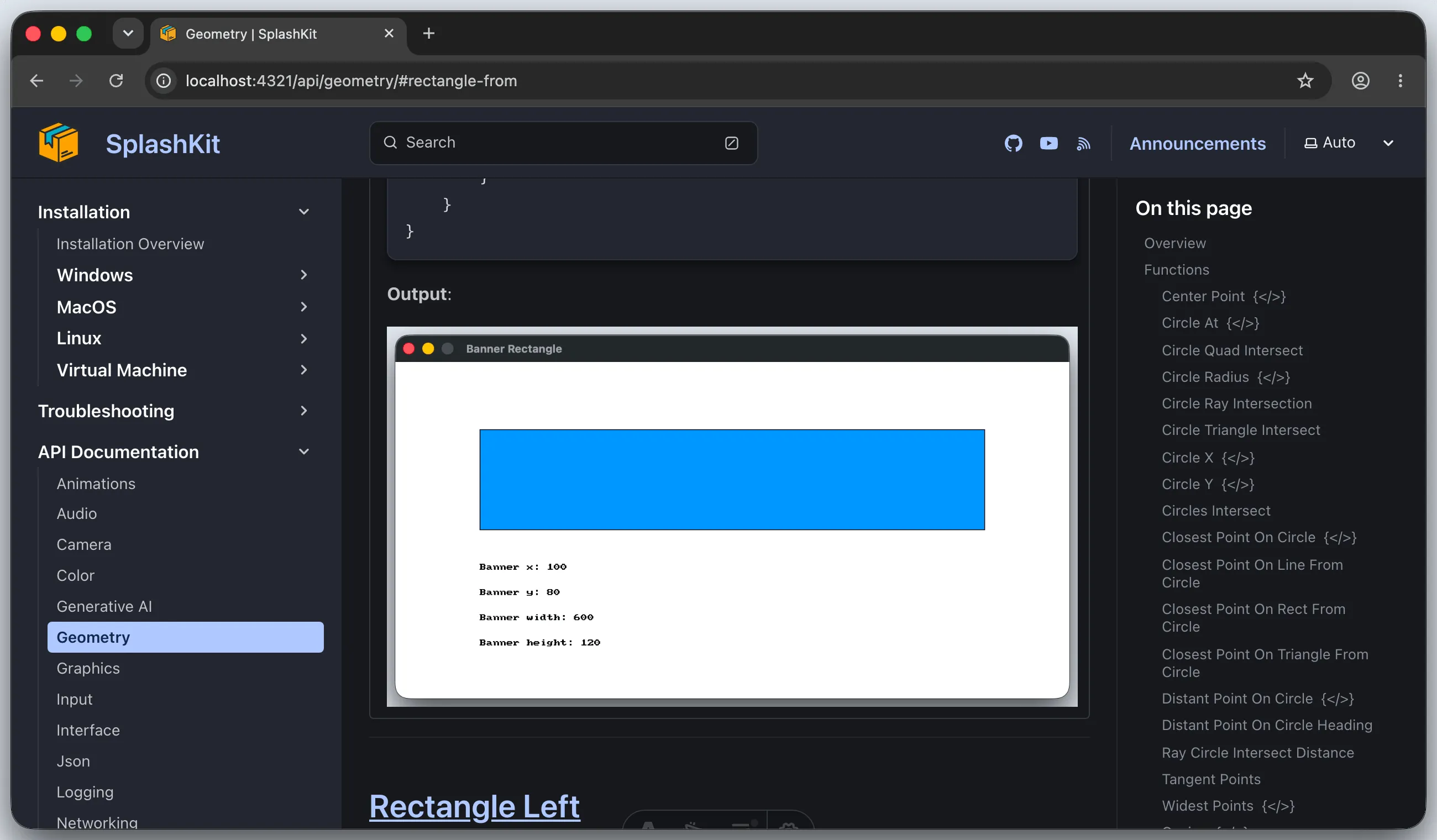The width and height of the screenshot is (1437, 840).
Task: Click the Search input field
Action: tap(563, 143)
